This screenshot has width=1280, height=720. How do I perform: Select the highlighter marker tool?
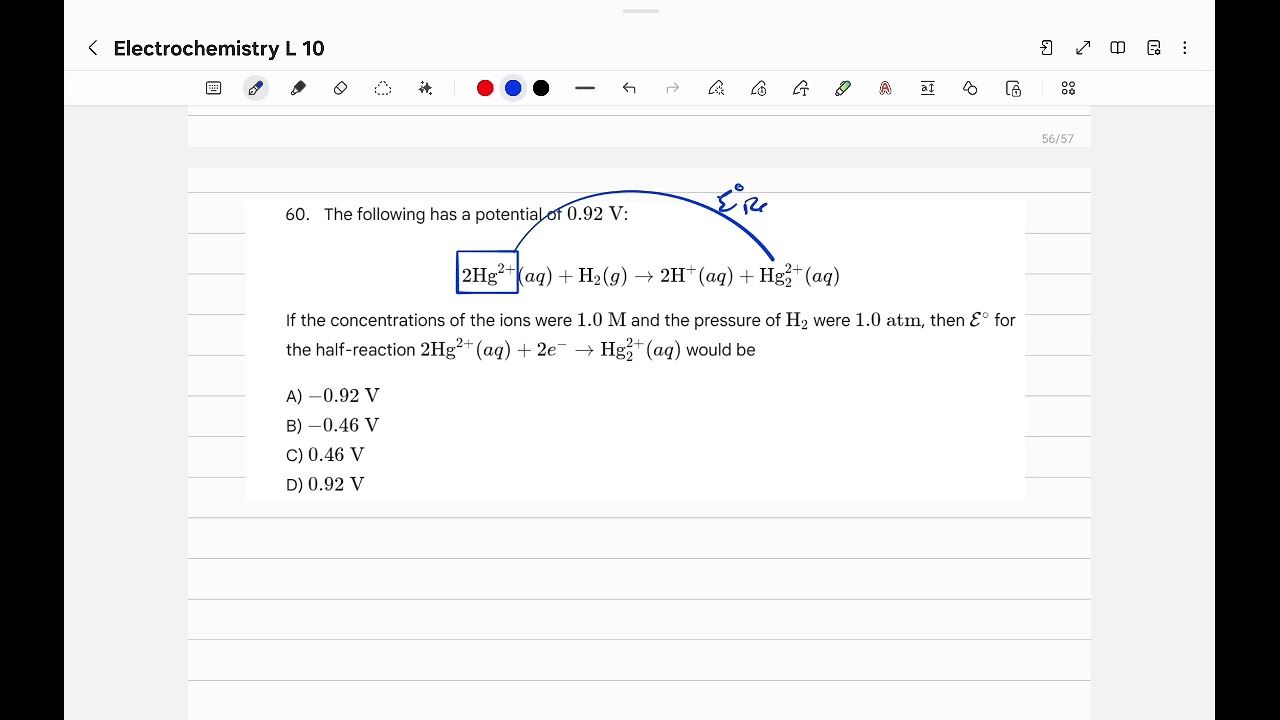(298, 88)
